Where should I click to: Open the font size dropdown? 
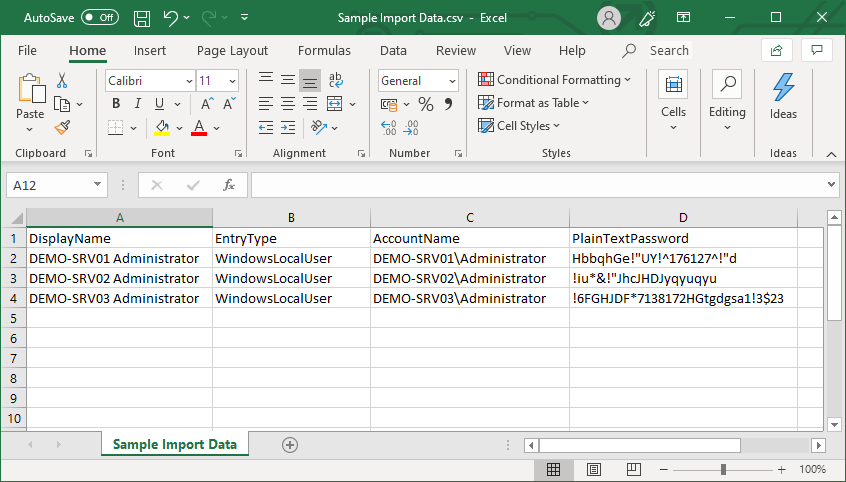(x=233, y=81)
